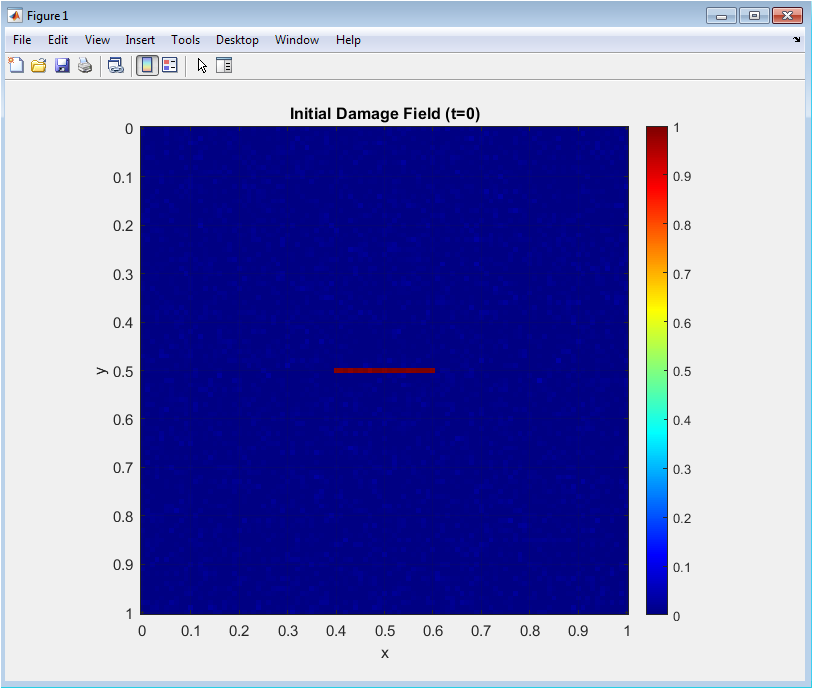Print the figure with the printer icon
This screenshot has width=813, height=689.
point(85,66)
